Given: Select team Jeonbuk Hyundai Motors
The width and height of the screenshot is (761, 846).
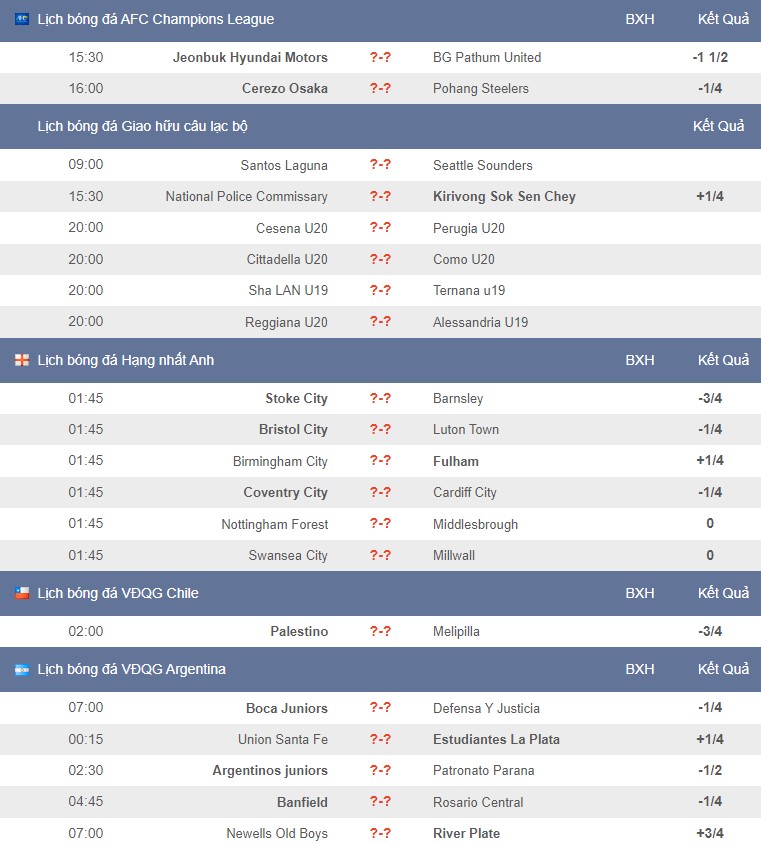Looking at the screenshot, I should 250,57.
